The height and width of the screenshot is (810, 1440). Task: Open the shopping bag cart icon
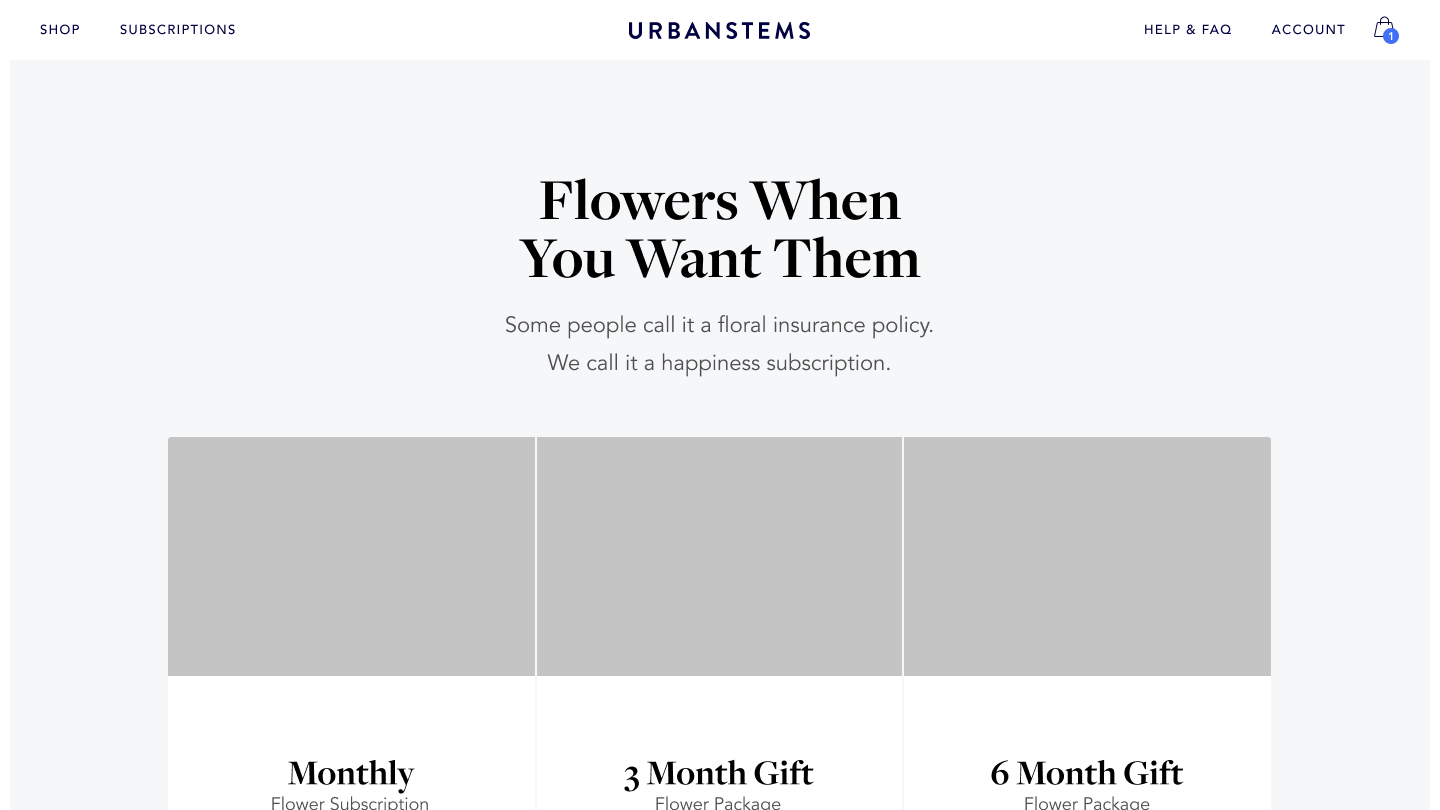point(1384,27)
